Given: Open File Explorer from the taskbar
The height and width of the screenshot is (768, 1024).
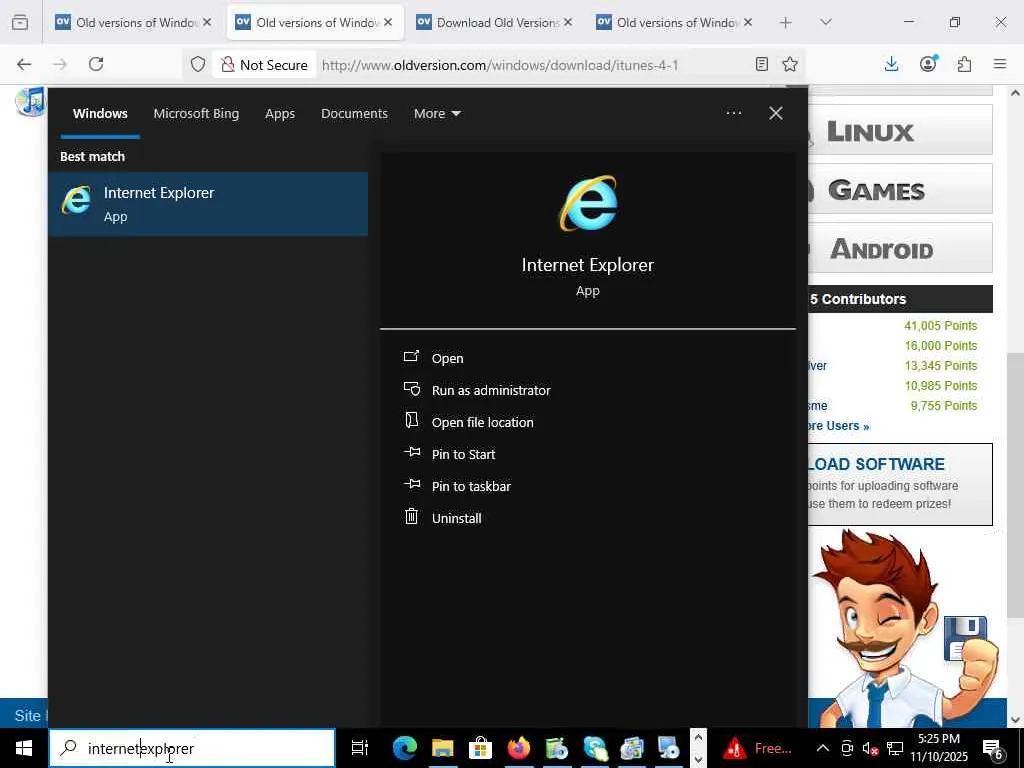Looking at the screenshot, I should (442, 748).
